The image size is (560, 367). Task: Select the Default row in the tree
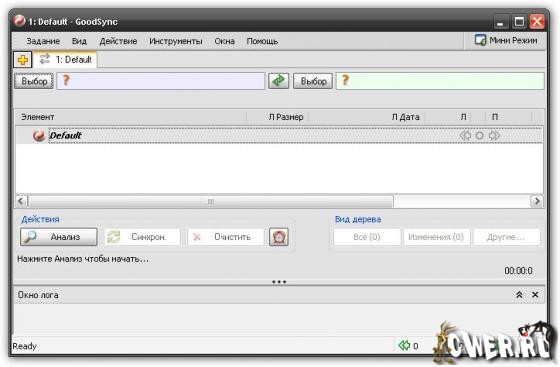tap(279, 135)
